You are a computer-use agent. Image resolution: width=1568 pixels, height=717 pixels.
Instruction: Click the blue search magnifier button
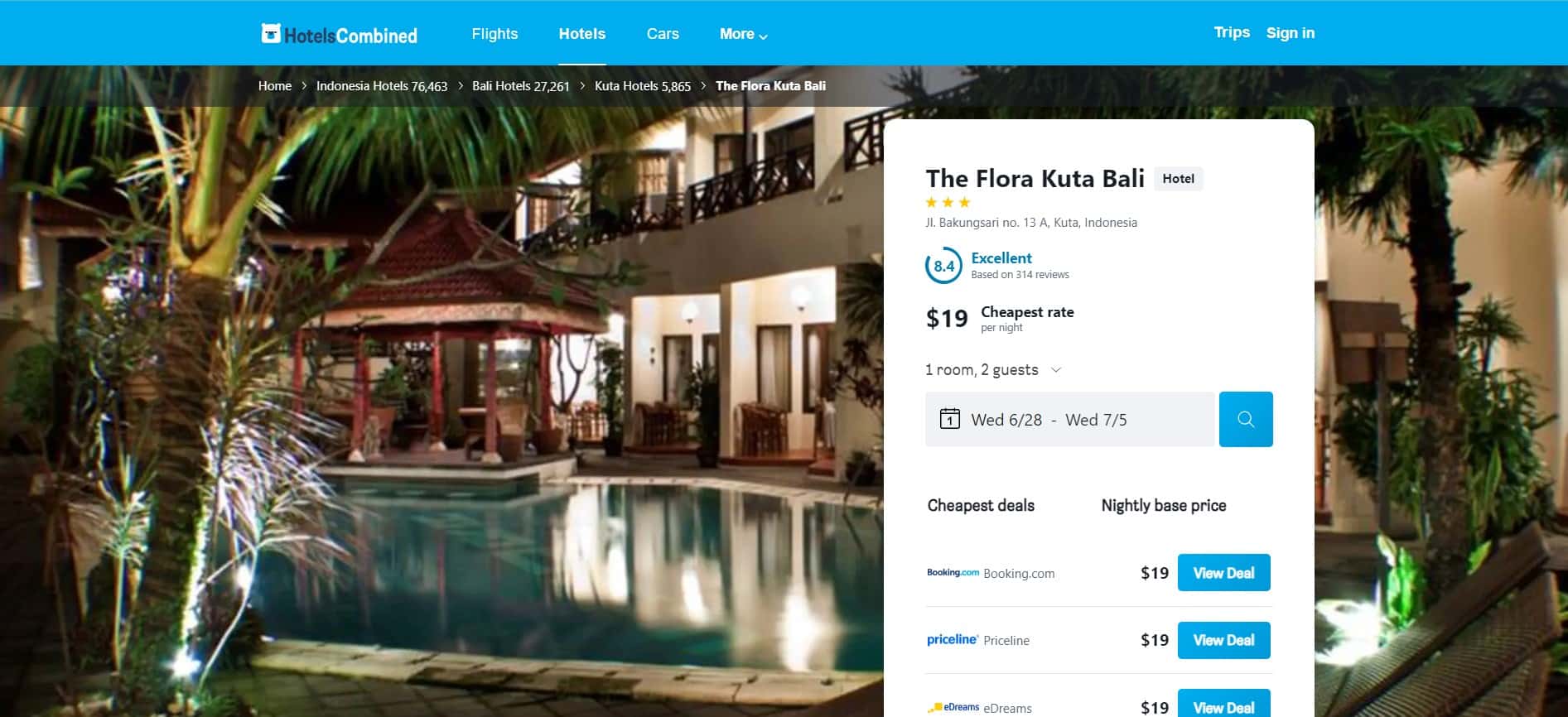pos(1246,419)
